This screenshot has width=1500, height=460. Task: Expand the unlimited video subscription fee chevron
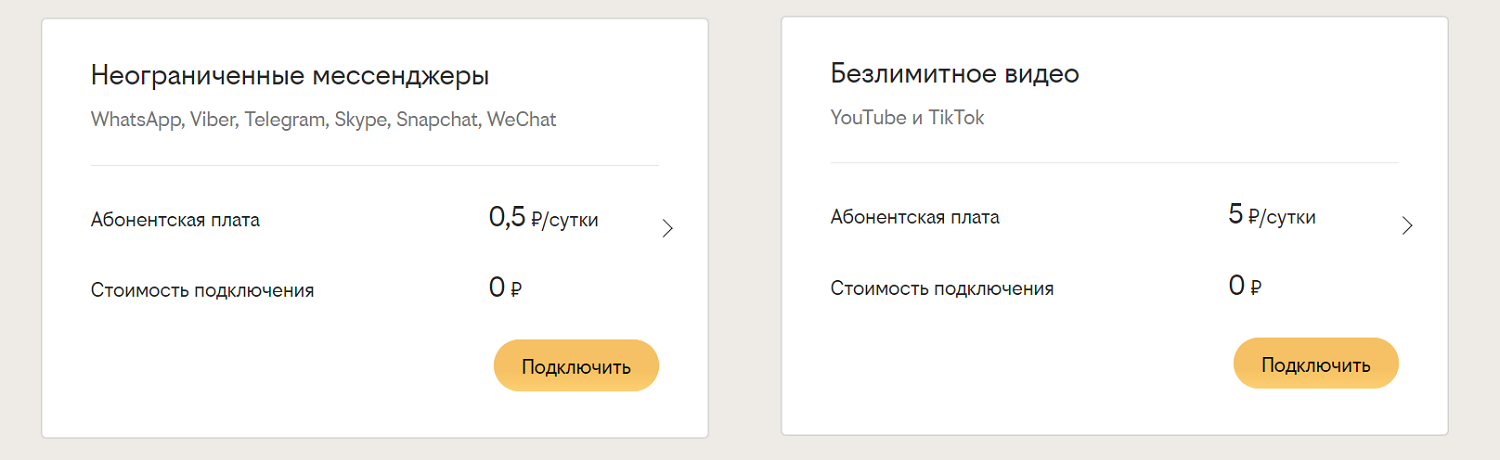(x=1407, y=226)
